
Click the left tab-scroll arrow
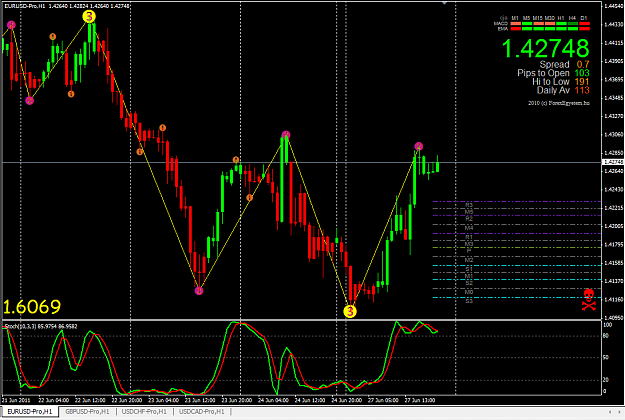click(609, 412)
